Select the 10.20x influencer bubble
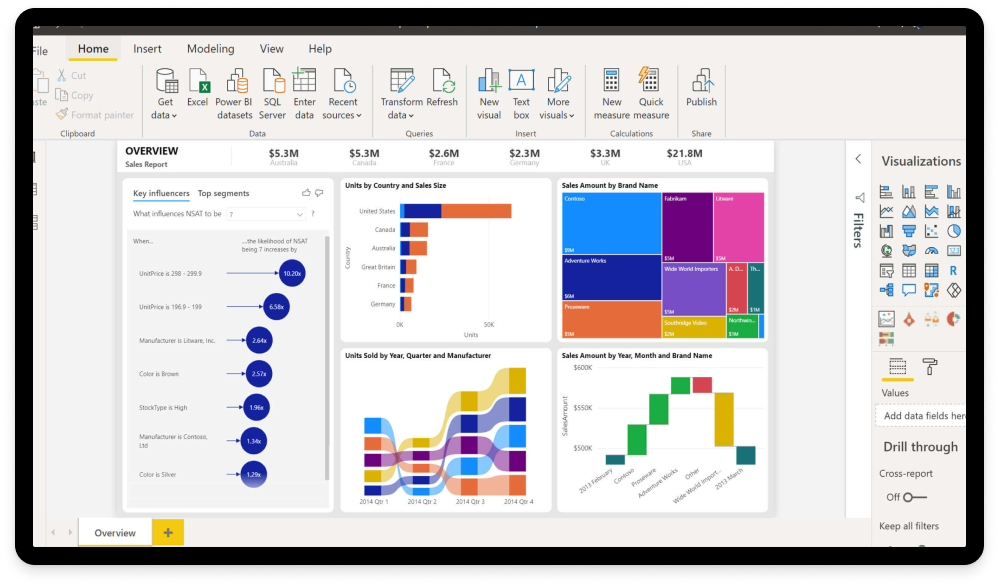Screen dimensions: 999x586 pos(292,273)
